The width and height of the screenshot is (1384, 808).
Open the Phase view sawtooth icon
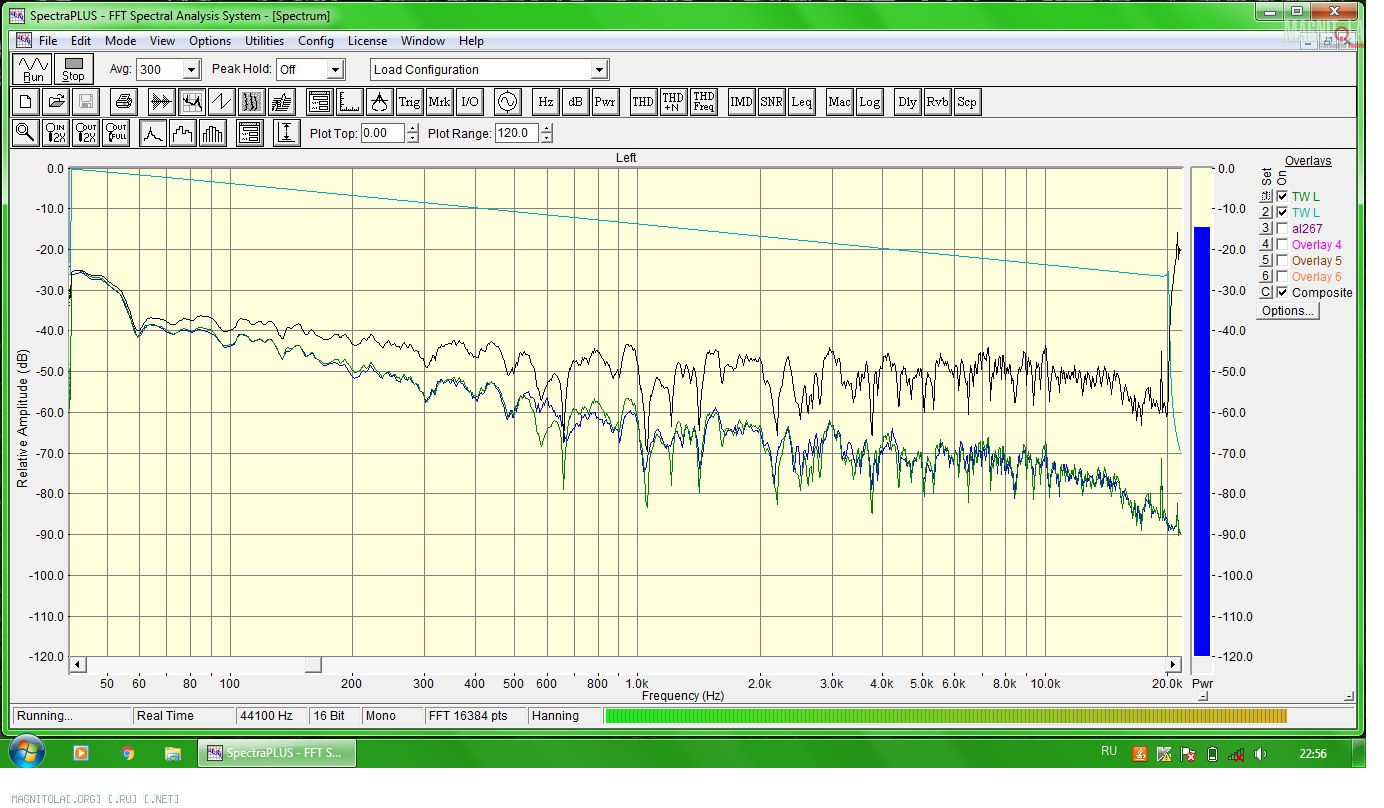click(x=221, y=102)
